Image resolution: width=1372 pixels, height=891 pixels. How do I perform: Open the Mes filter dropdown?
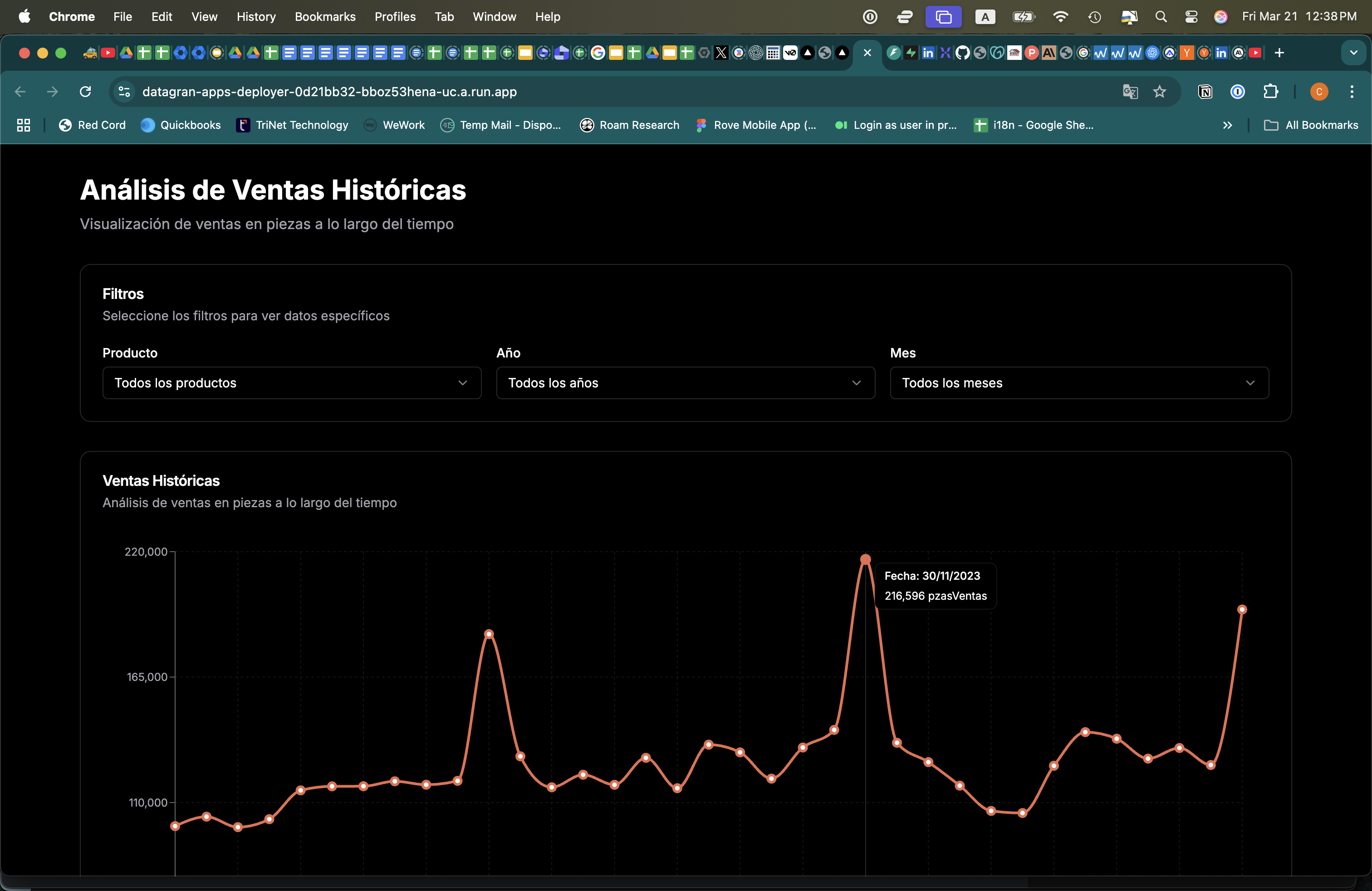tap(1078, 383)
